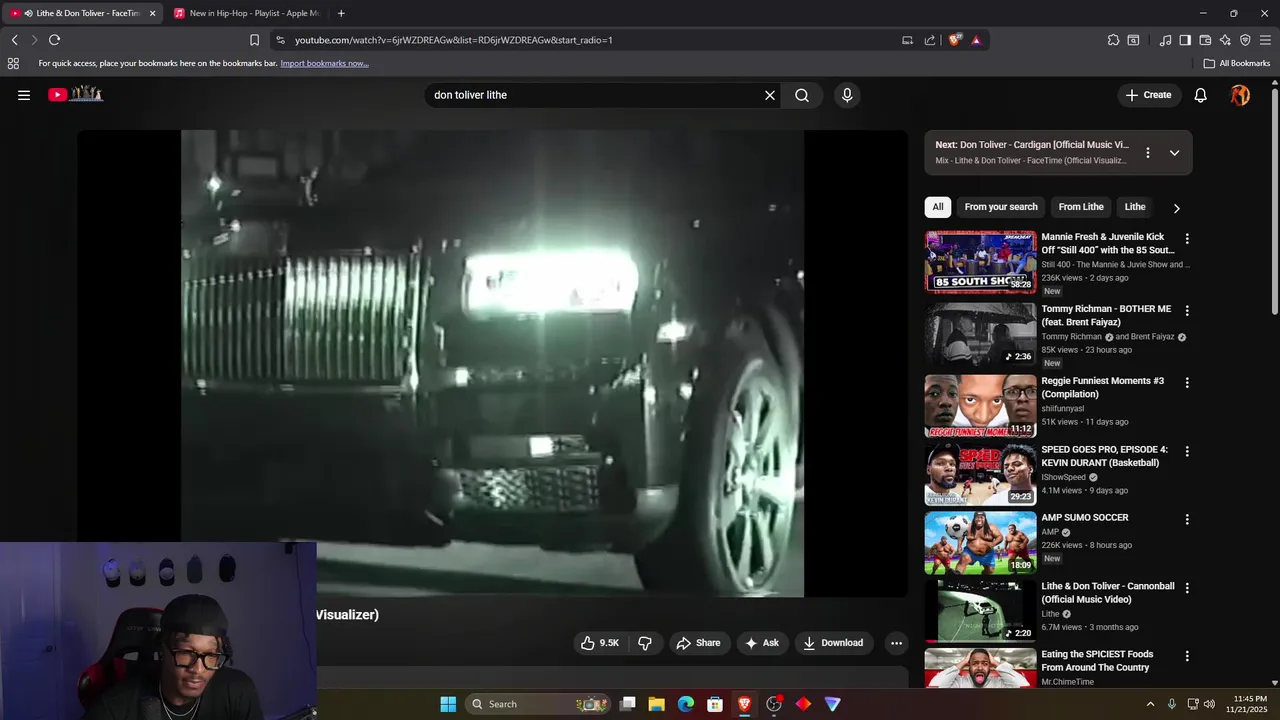Open options for Eating the SPICIEST Foods
The width and height of the screenshot is (1280, 720).
[1187, 656]
